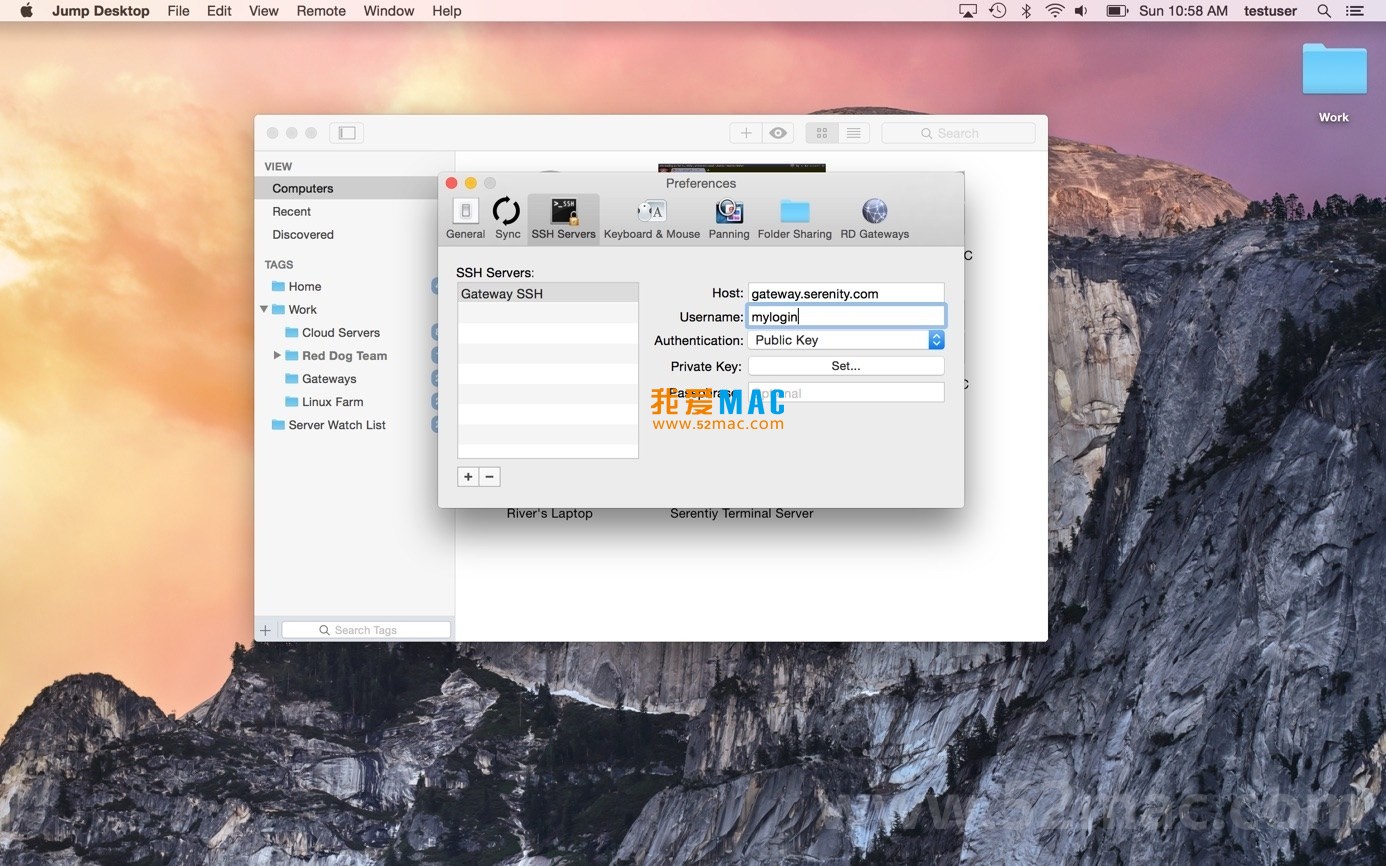Viewport: 1386px width, 866px height.
Task: Switch to list view mode
Action: (x=853, y=133)
